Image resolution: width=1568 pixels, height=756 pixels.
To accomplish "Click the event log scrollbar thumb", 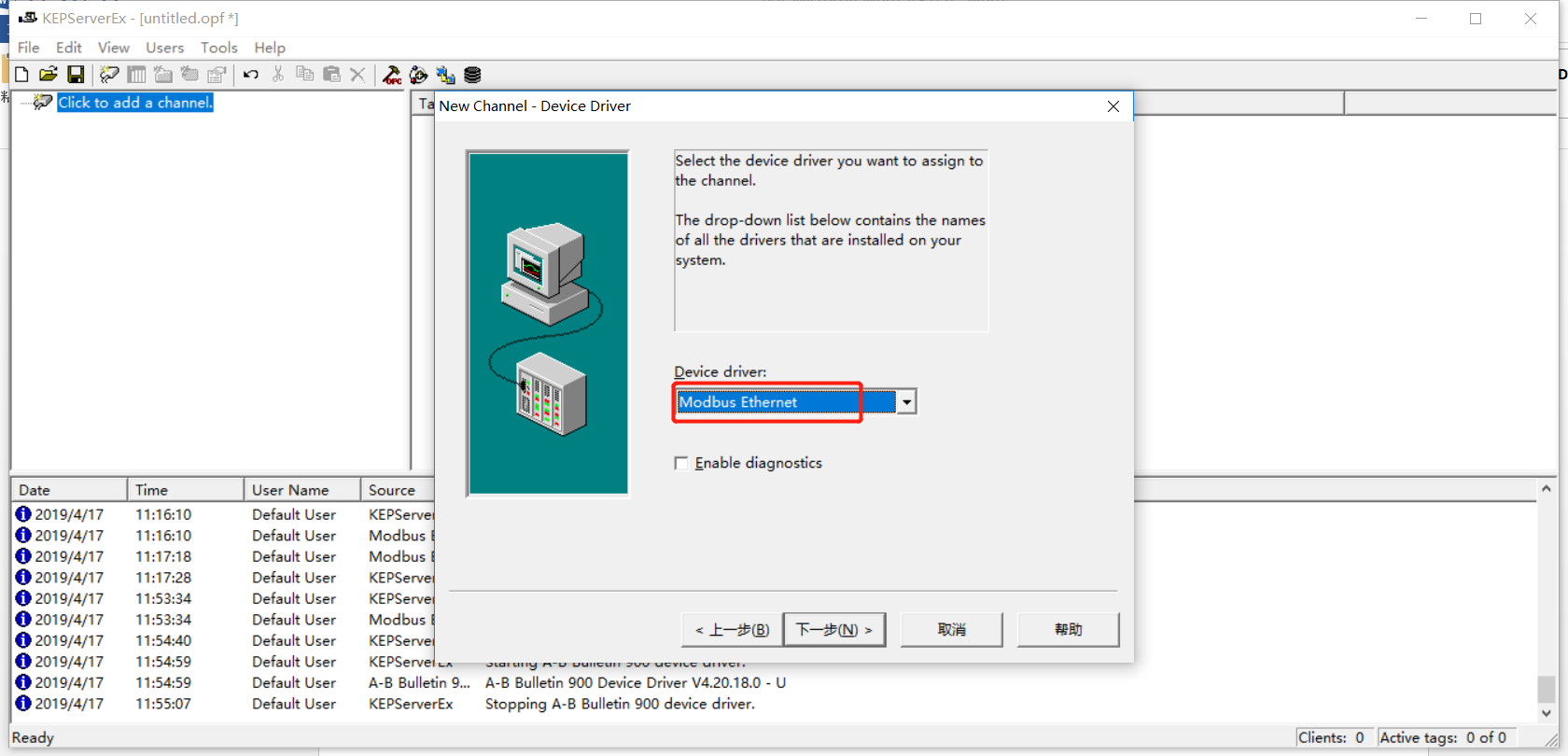I will 1547,690.
